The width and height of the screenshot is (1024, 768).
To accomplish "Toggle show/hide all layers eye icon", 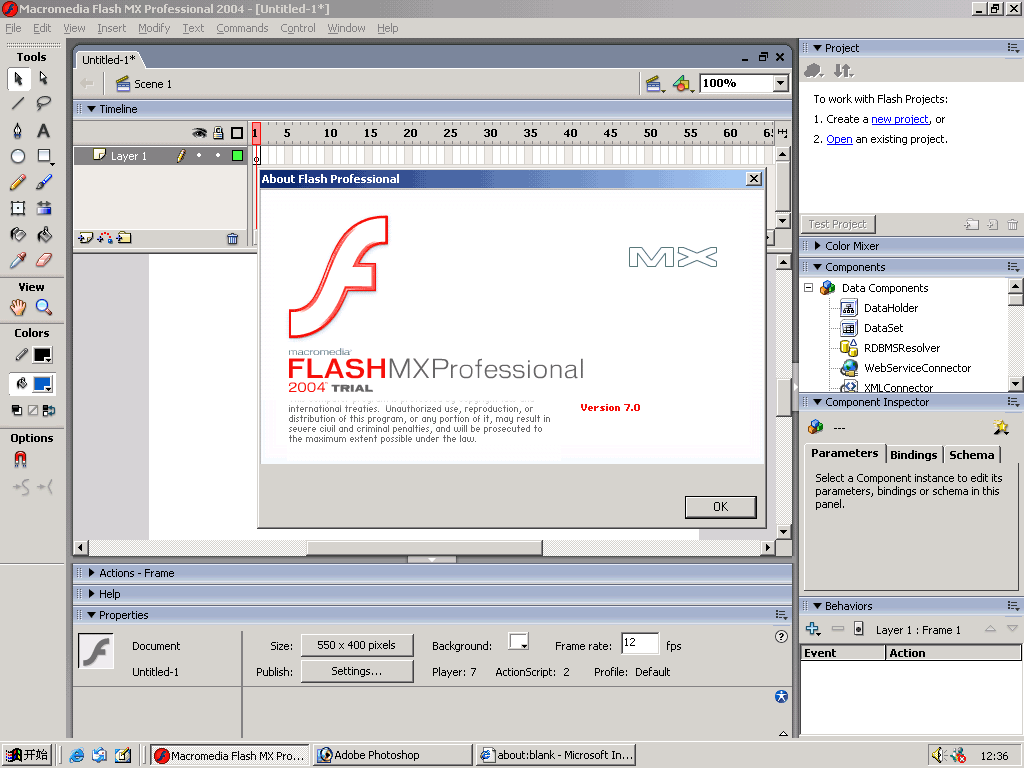I will (x=199, y=133).
